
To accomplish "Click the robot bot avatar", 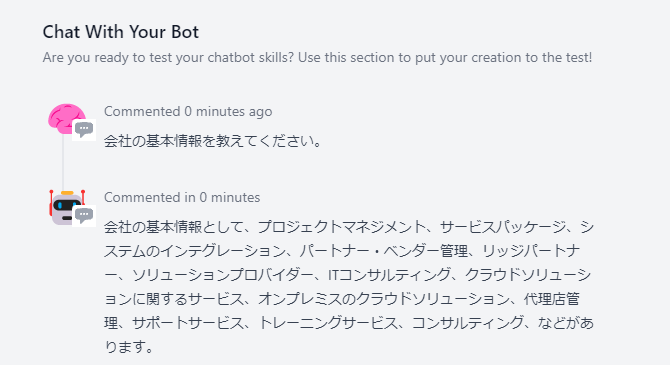I will 67,207.
